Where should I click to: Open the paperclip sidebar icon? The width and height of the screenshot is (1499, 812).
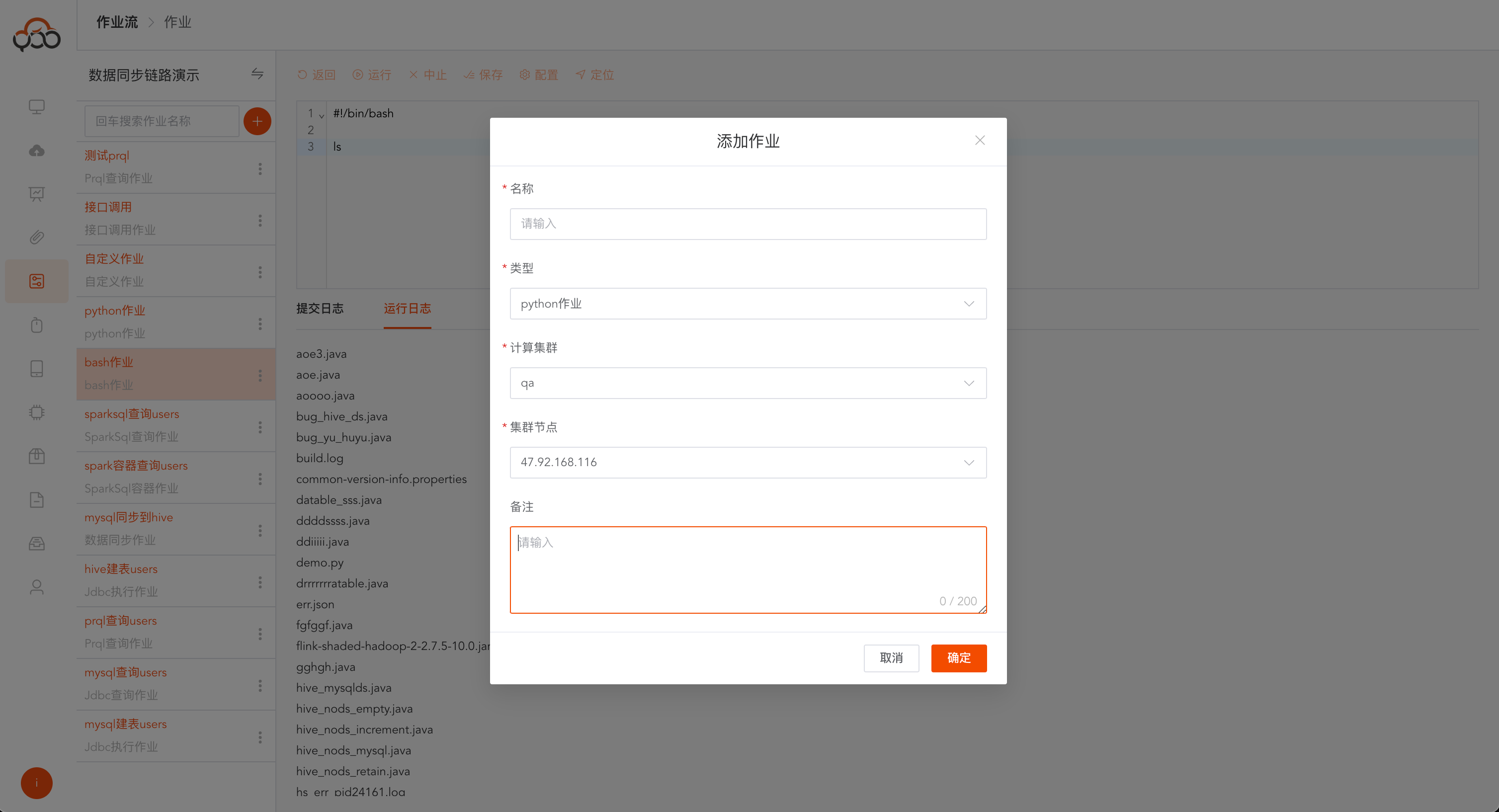(37, 238)
